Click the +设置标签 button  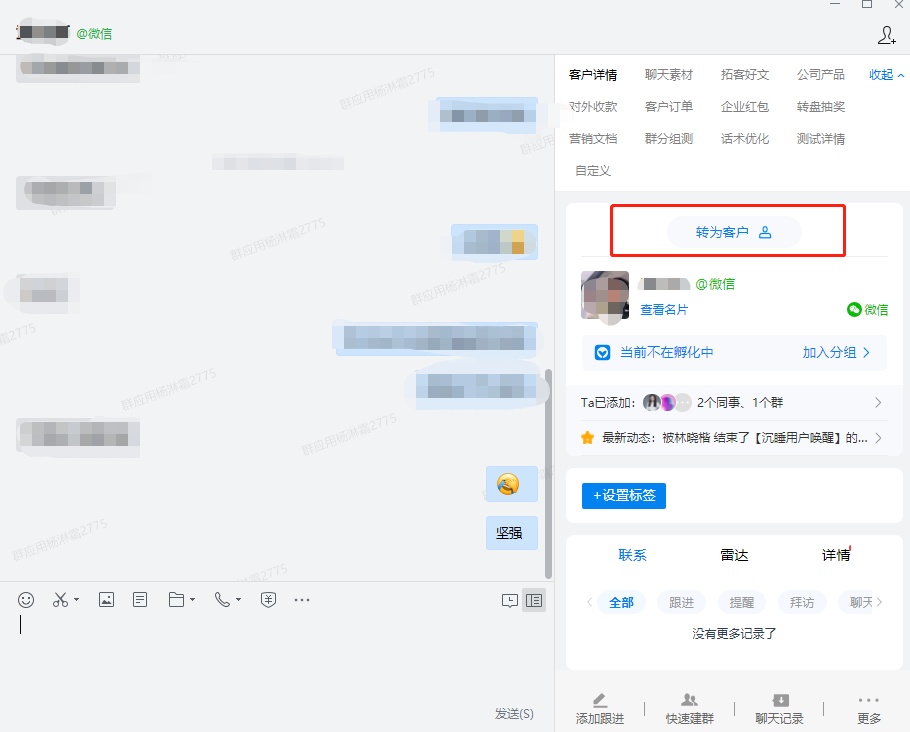click(623, 495)
